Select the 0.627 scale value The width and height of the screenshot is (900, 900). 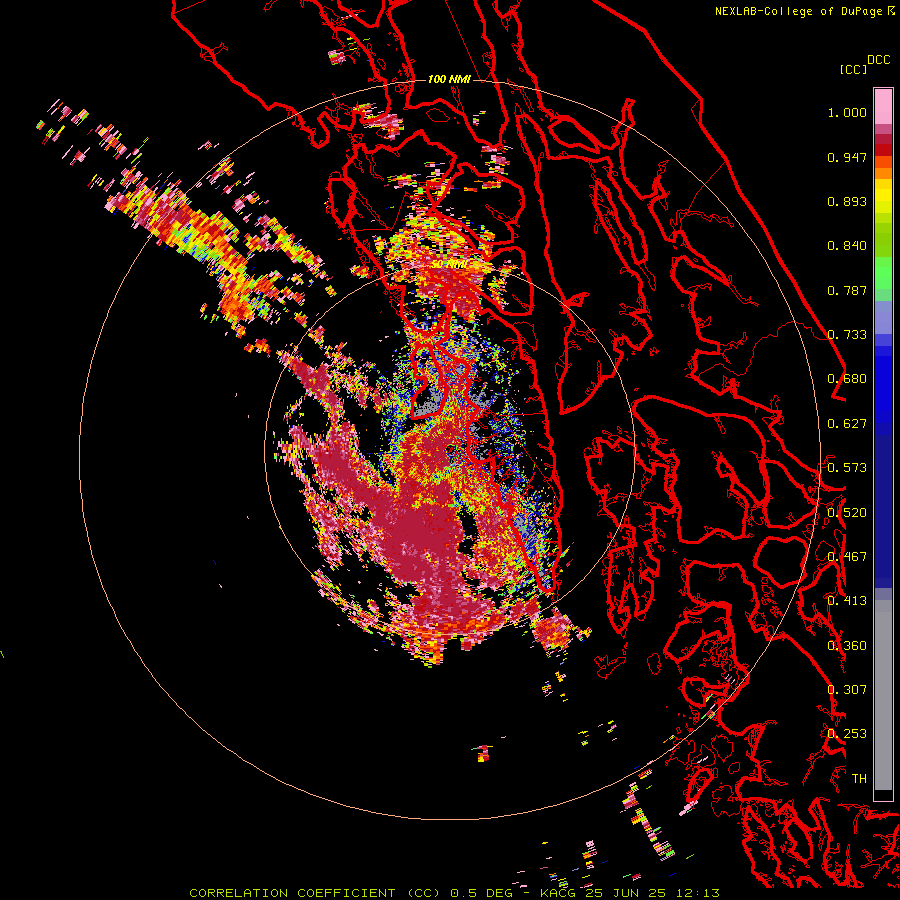[x=847, y=424]
